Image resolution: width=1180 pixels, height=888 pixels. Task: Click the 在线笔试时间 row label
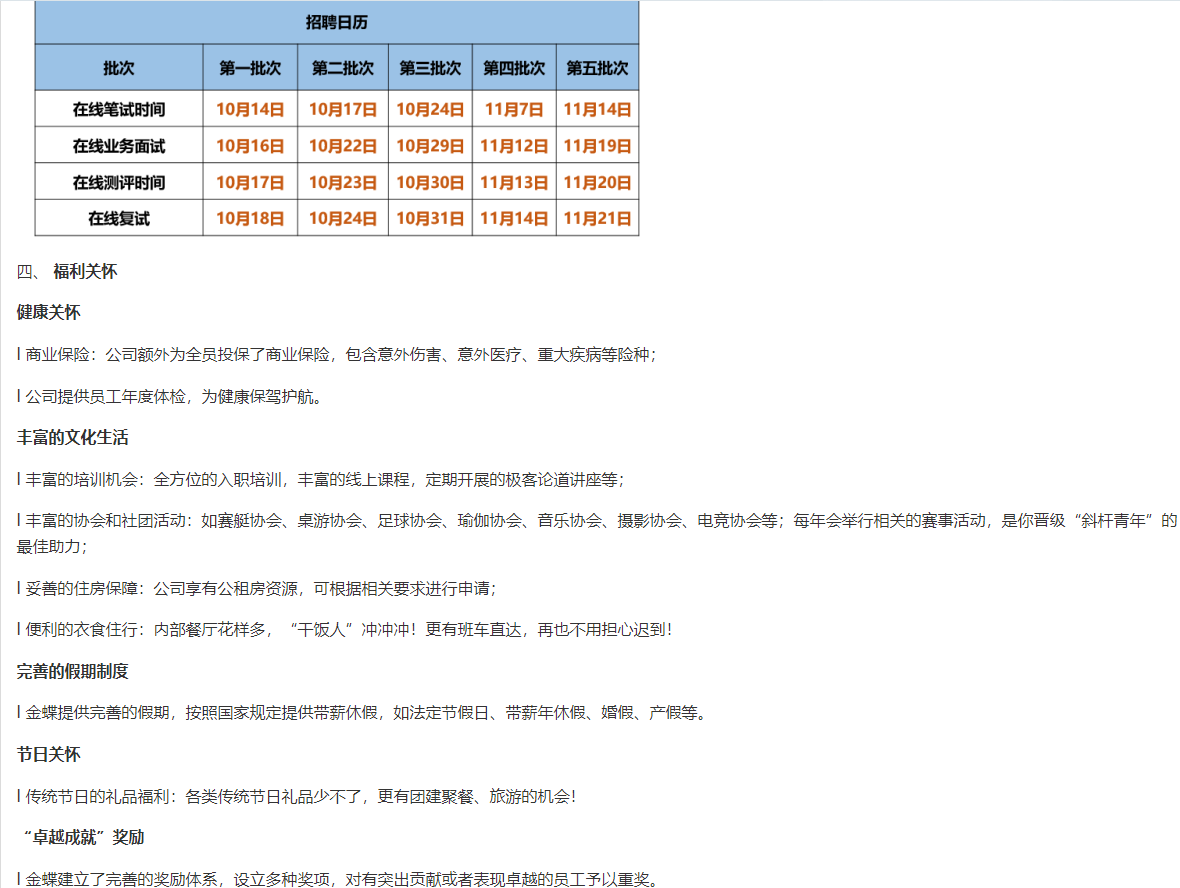click(118, 109)
